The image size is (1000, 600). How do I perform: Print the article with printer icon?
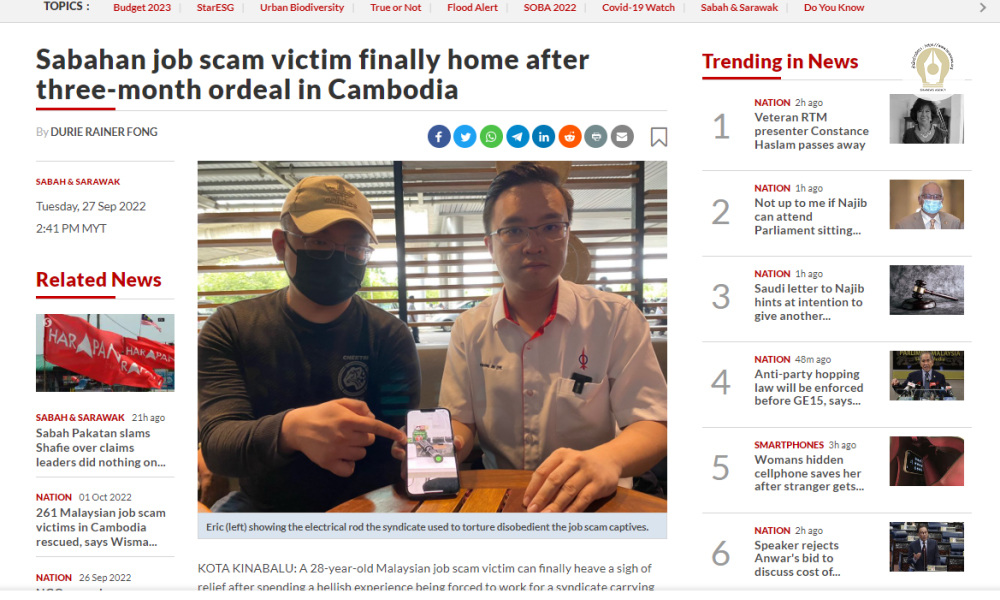click(596, 136)
